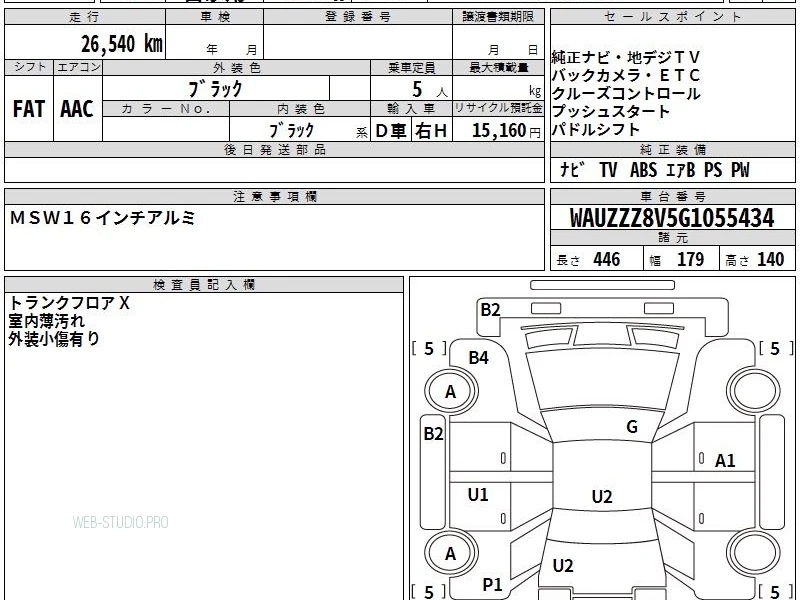Select the シフト header cell
Viewport: 800px width, 600px height.
coord(29,67)
